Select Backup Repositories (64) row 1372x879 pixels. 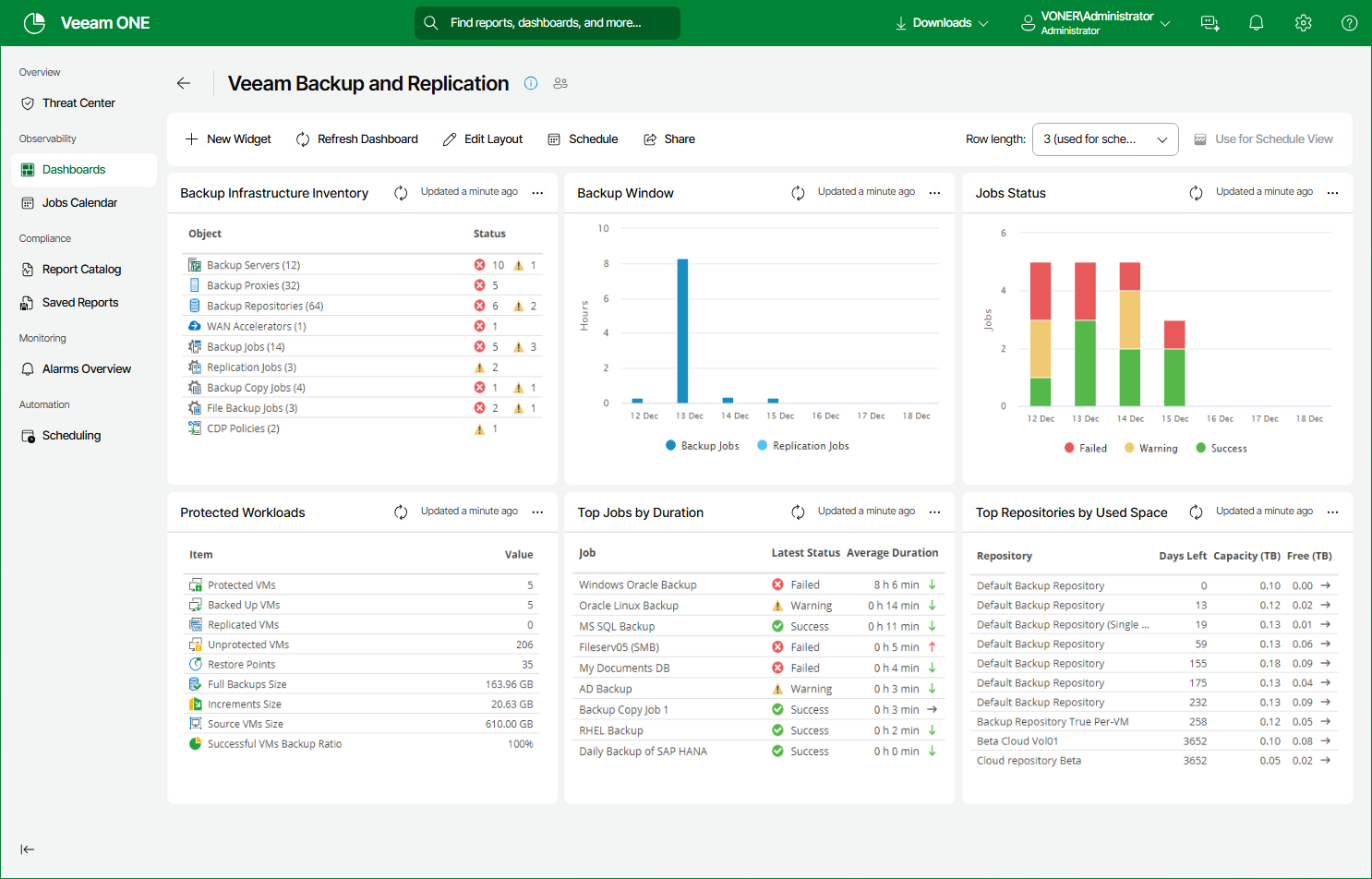tap(363, 306)
